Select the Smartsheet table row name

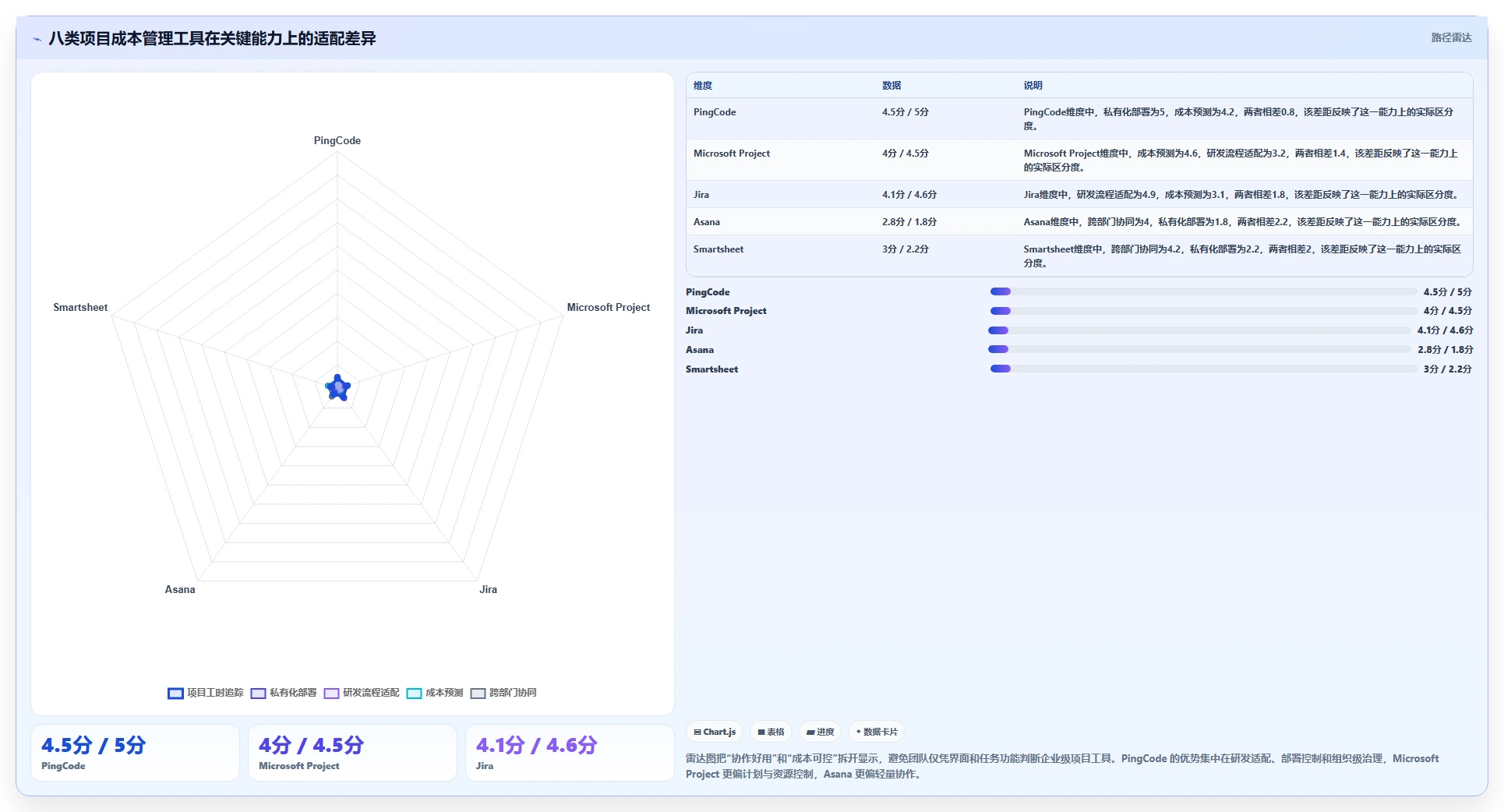(718, 249)
